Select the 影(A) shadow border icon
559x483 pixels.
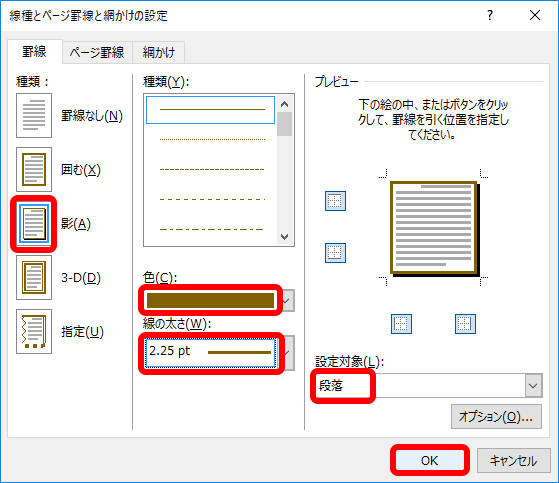coord(34,224)
